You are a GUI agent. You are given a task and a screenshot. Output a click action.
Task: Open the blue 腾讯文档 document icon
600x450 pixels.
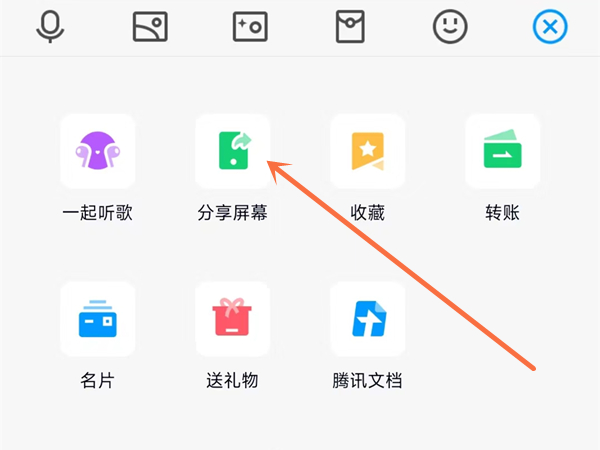367,319
